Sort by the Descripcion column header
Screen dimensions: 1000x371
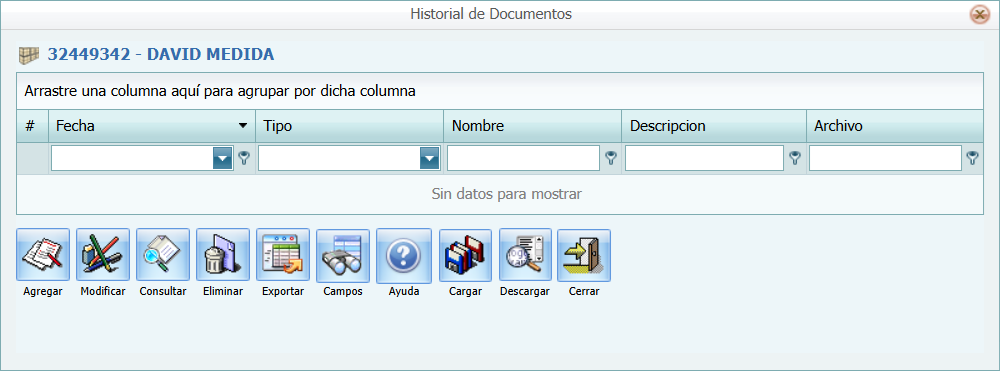(x=714, y=126)
